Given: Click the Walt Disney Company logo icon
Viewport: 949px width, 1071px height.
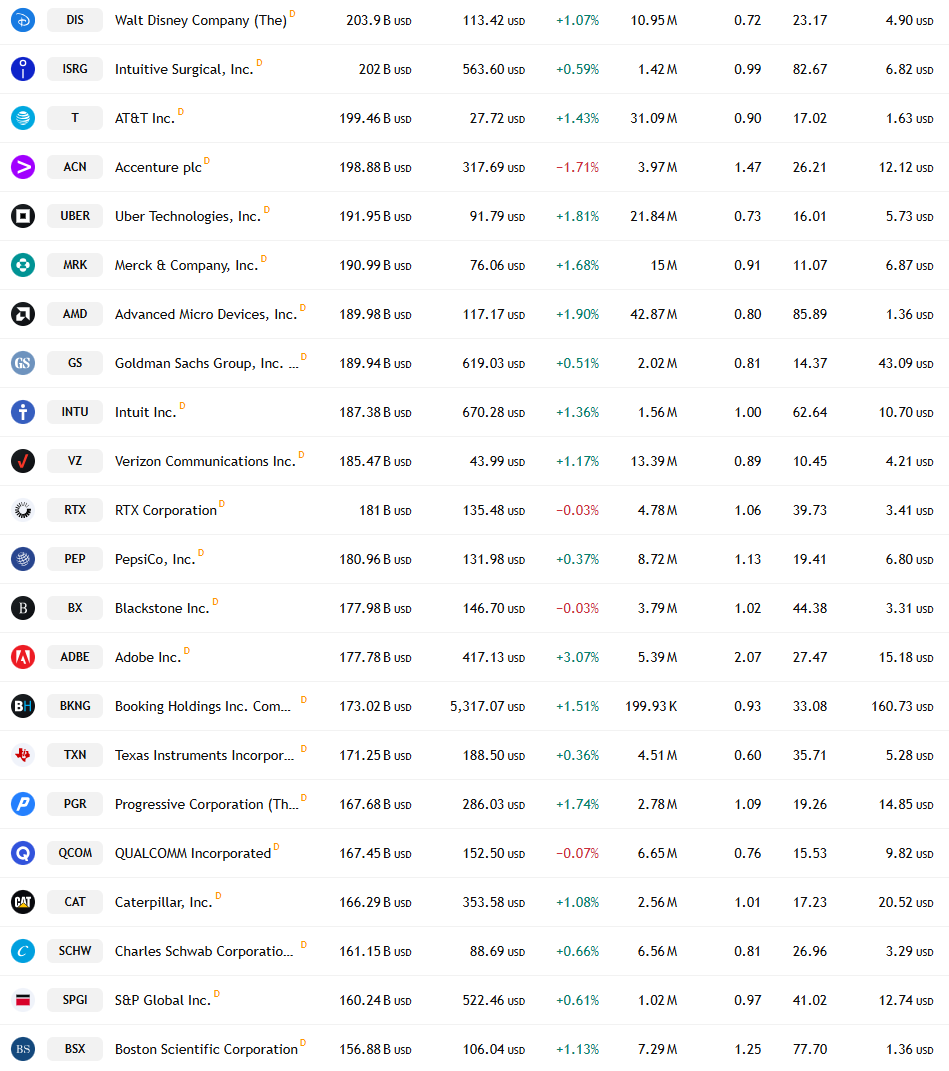Looking at the screenshot, I should 23,20.
